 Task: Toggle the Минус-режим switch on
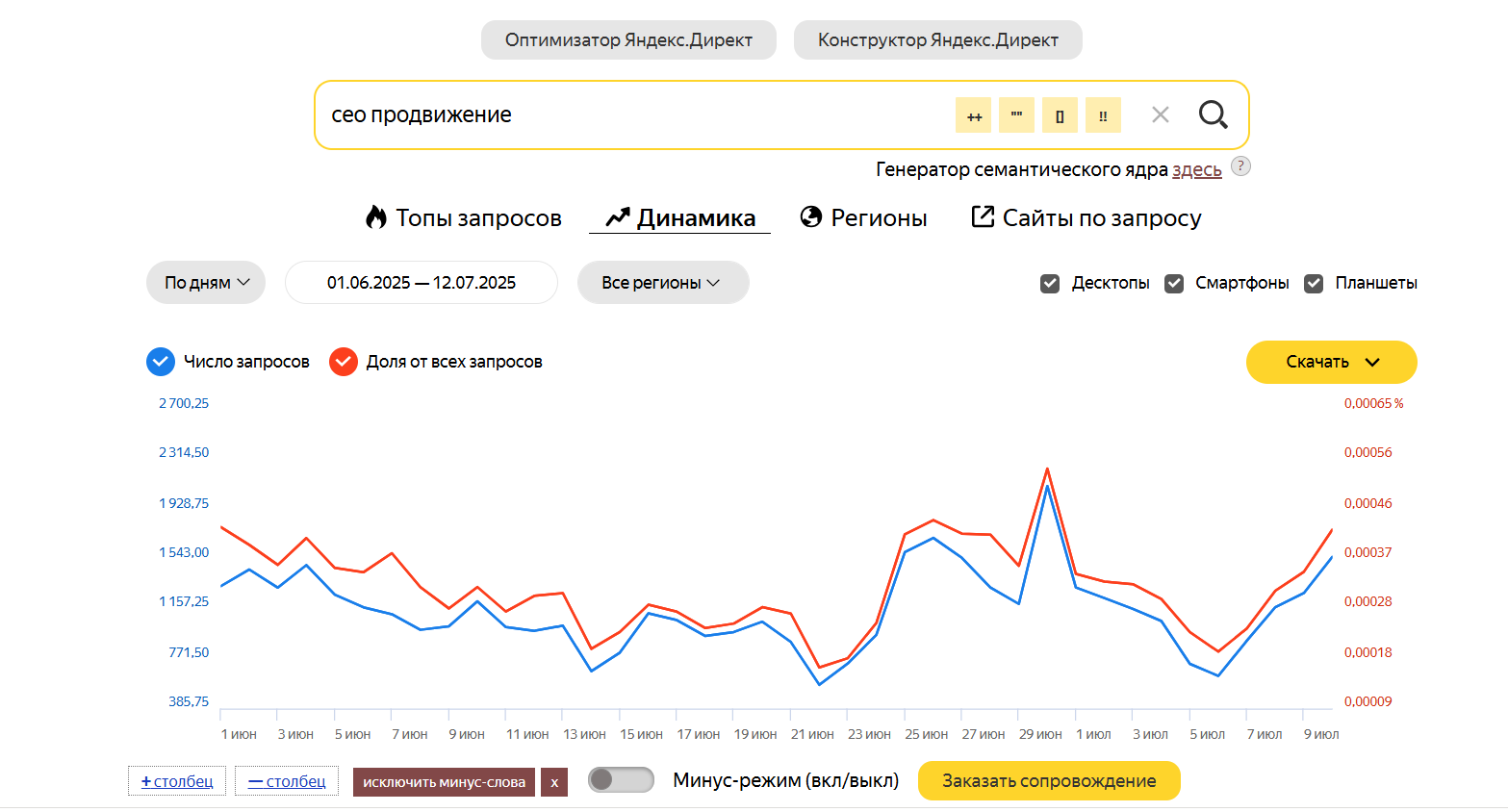(621, 780)
